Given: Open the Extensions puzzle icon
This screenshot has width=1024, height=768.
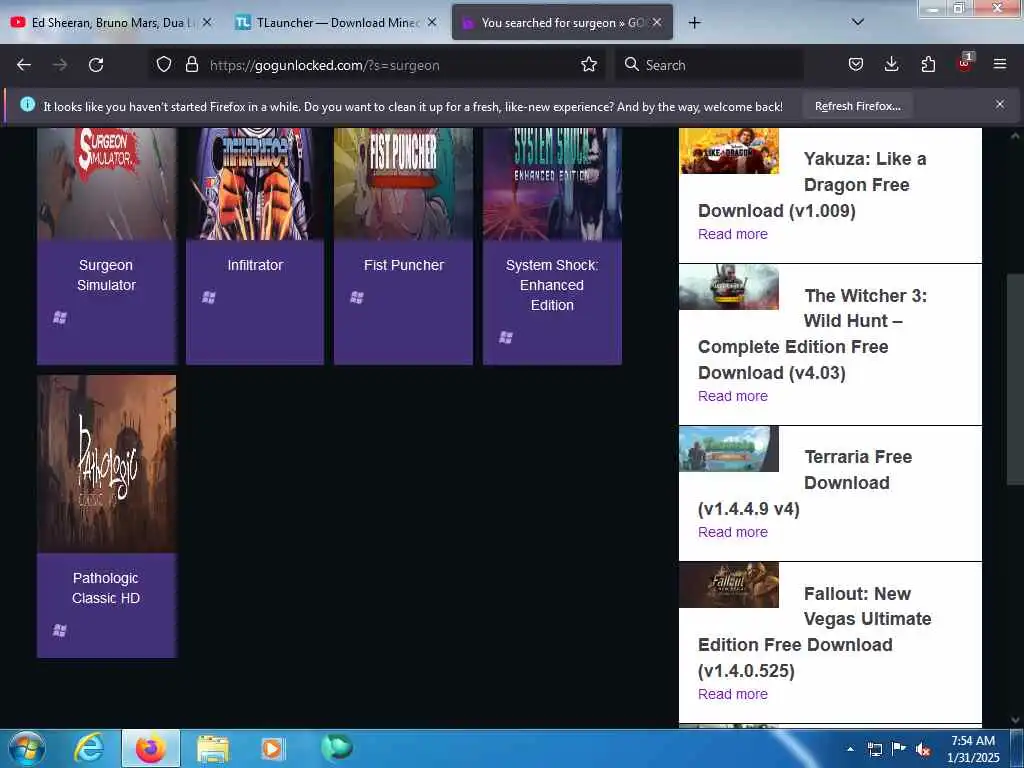Looking at the screenshot, I should click(928, 64).
